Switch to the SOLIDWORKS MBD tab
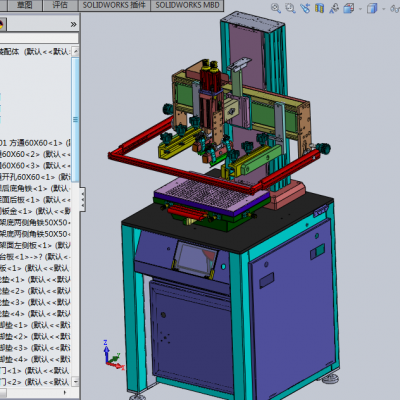 coord(187,5)
